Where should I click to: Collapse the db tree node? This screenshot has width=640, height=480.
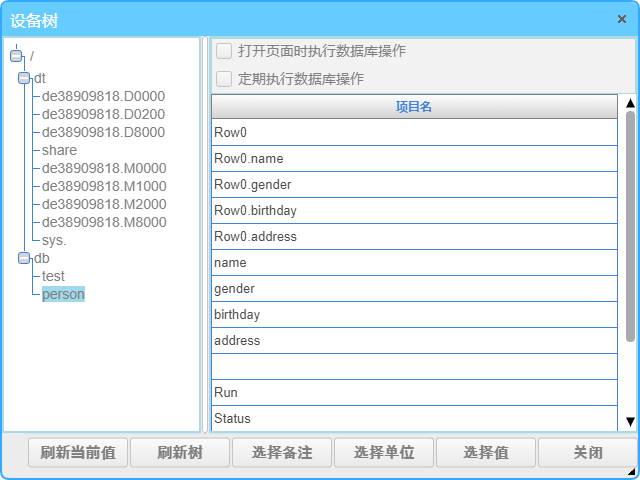pyautogui.click(x=24, y=258)
